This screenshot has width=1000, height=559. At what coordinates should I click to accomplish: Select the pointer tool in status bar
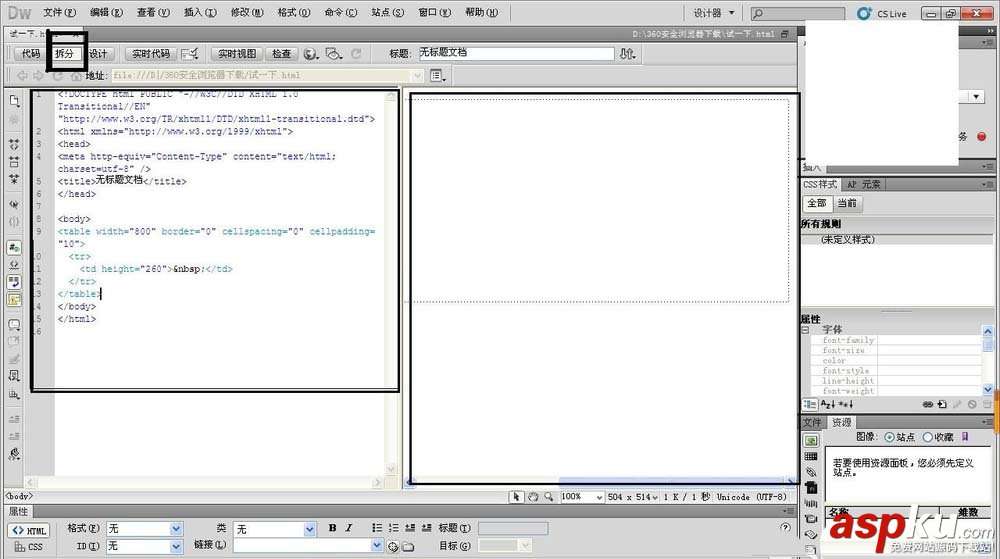tap(516, 497)
